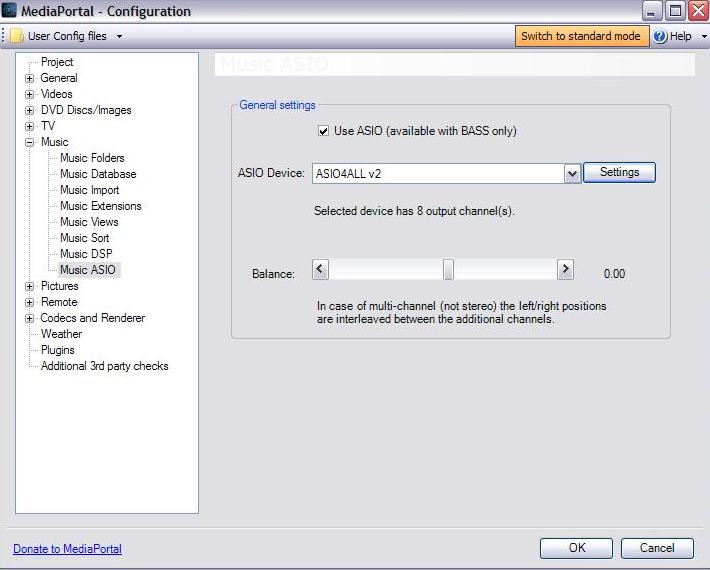The image size is (710, 570).
Task: Expand the DVD Discs/Images node
Action: 30,110
